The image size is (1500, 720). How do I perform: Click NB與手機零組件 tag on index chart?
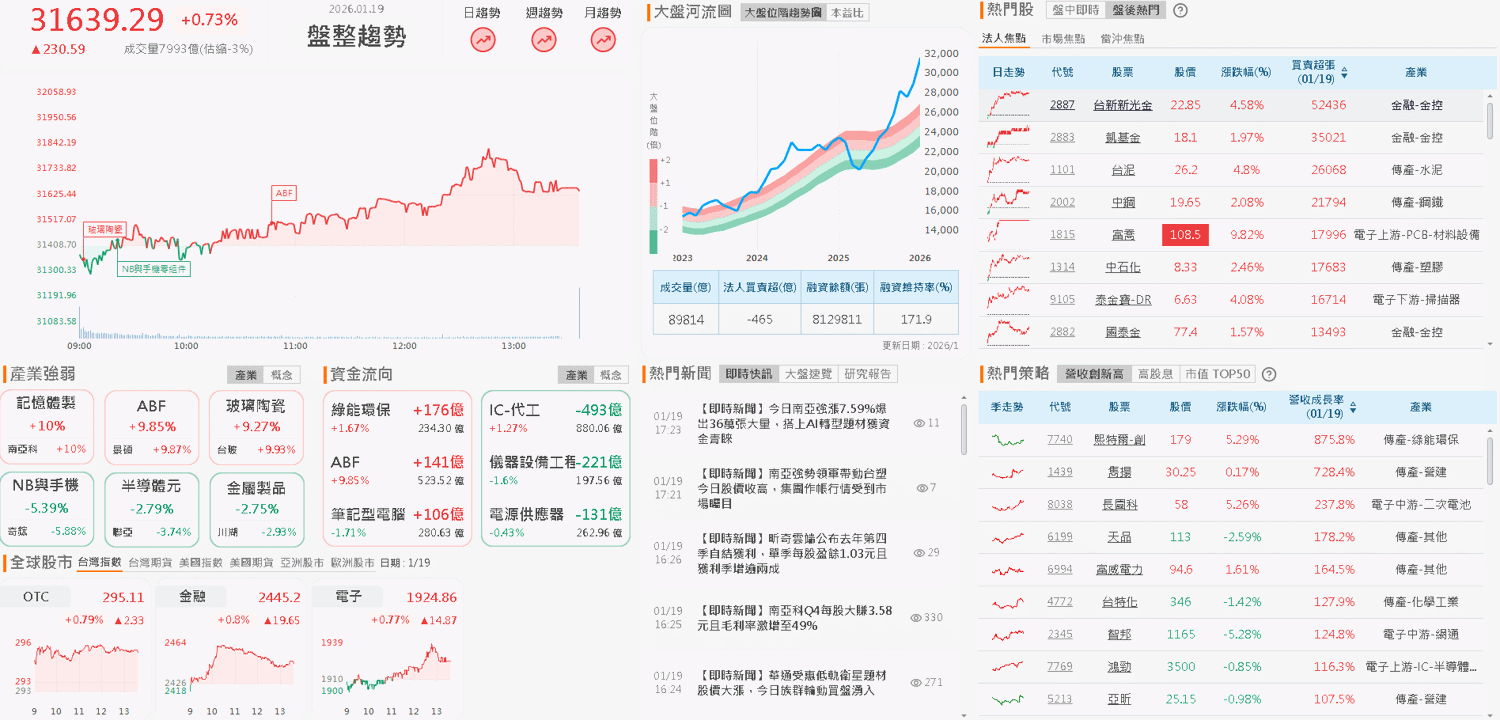(153, 269)
